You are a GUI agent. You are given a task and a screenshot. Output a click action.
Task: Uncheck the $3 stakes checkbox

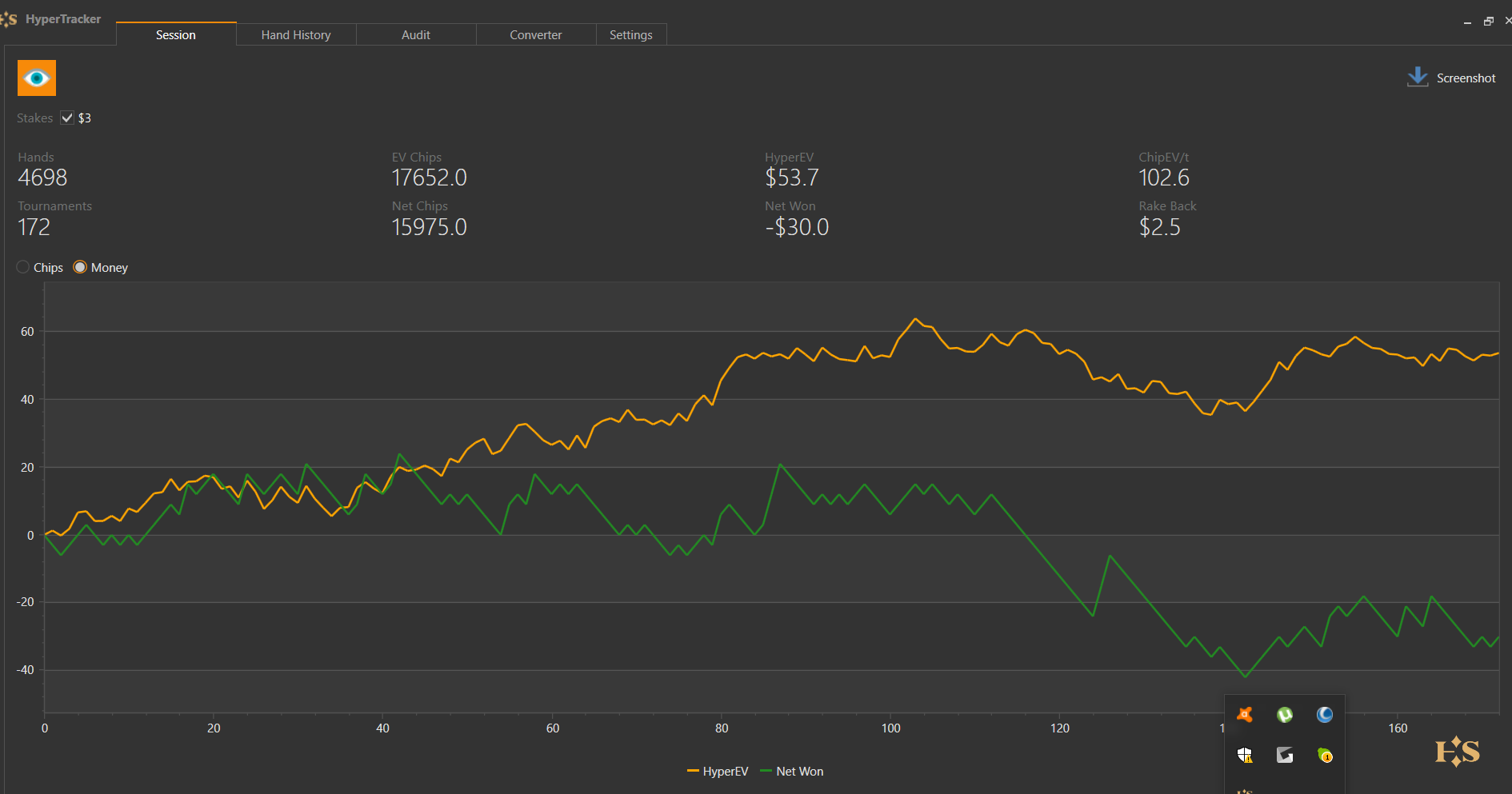click(67, 118)
